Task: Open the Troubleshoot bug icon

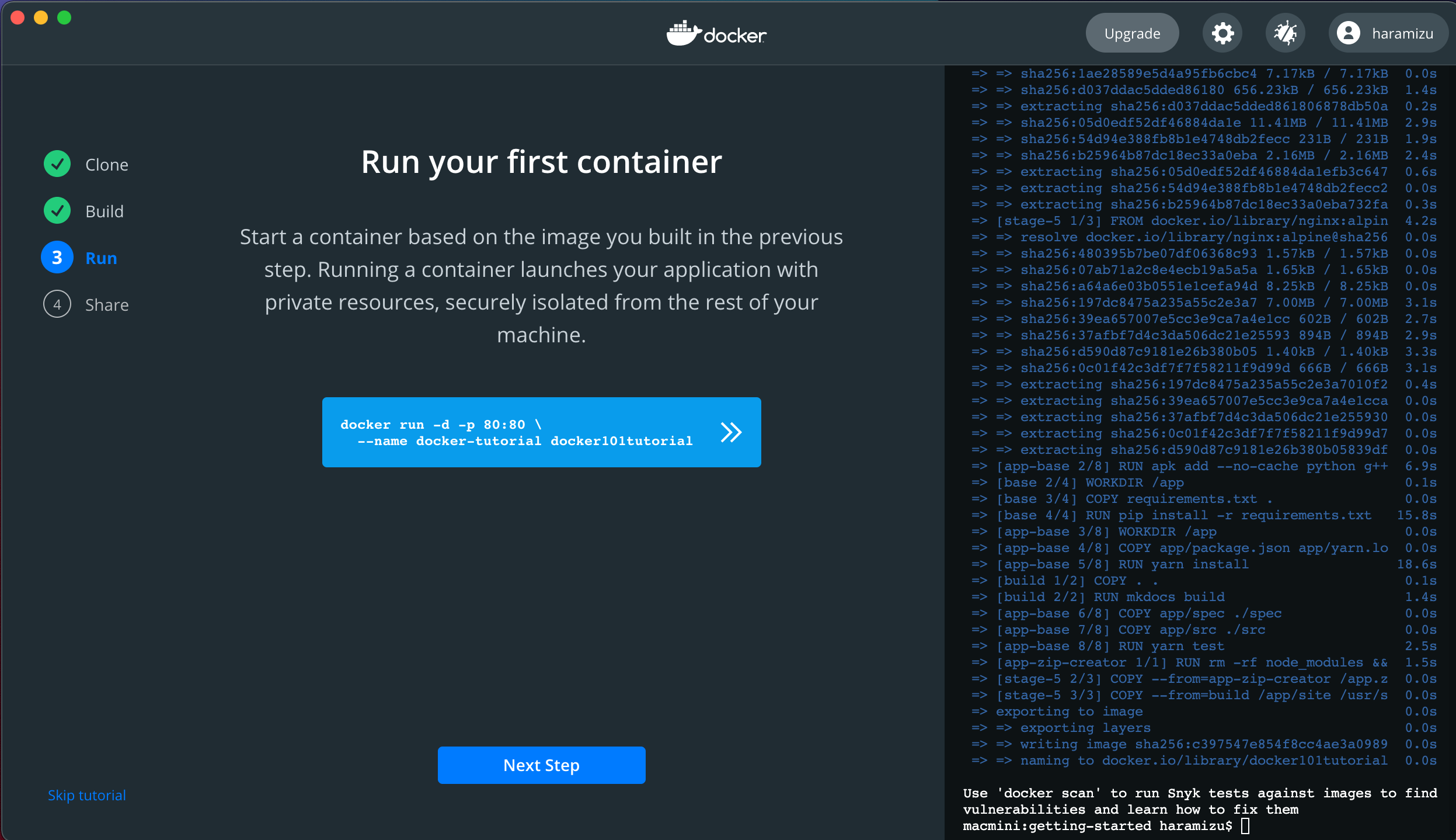Action: click(x=1286, y=33)
